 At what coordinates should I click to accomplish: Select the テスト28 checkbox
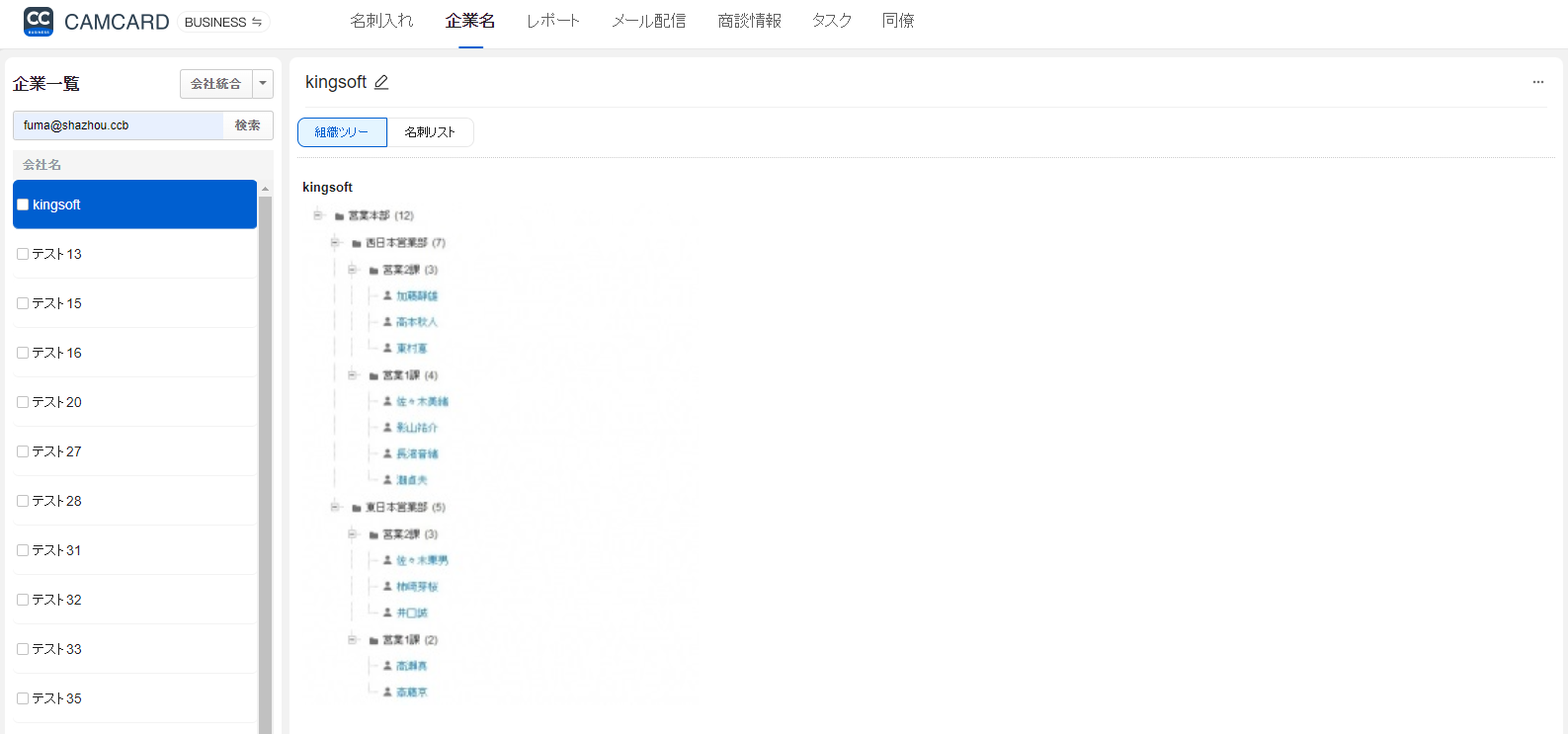tap(23, 501)
